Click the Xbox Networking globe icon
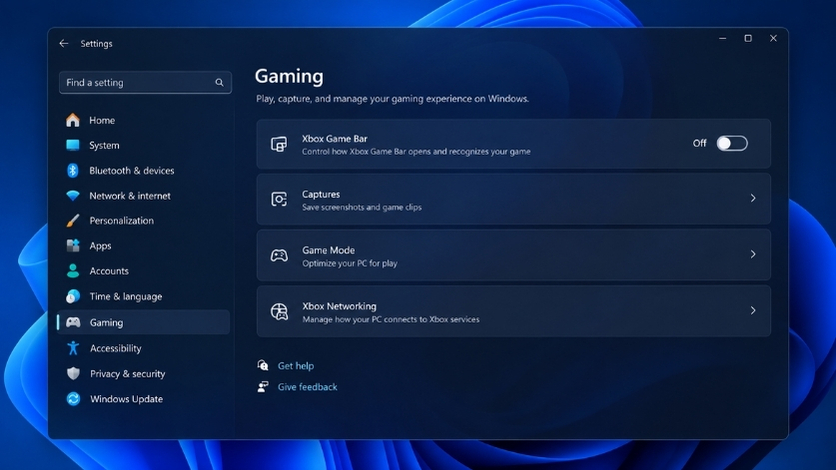This screenshot has width=836, height=470. (x=279, y=312)
